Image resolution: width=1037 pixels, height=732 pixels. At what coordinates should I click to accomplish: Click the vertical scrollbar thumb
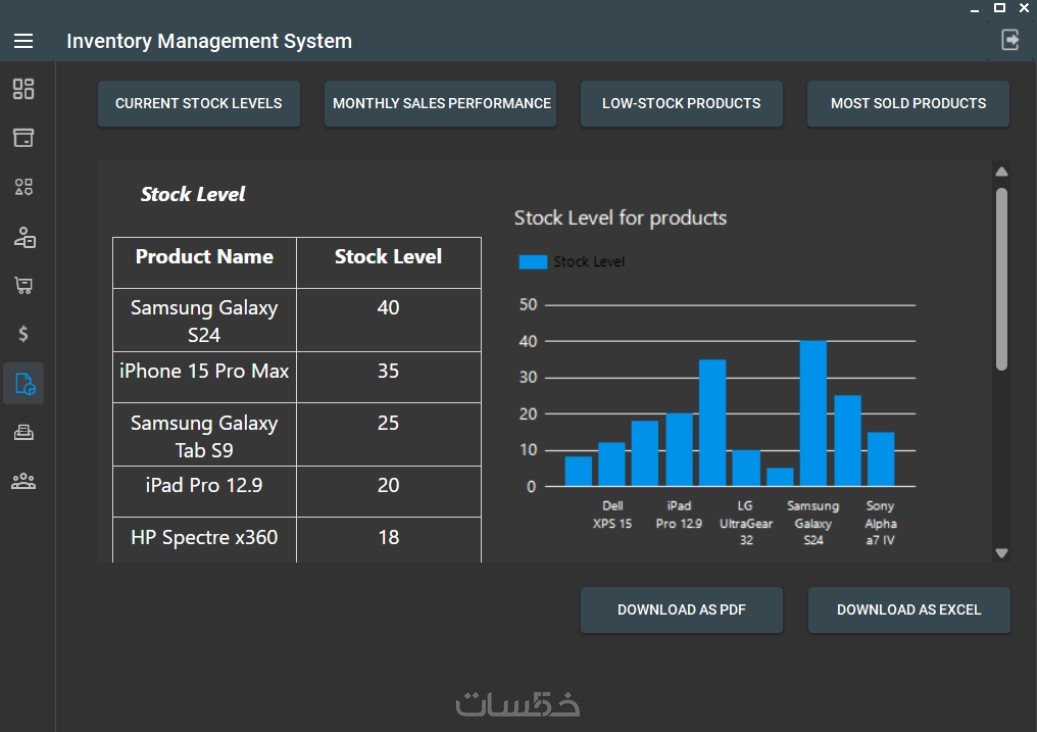(x=1001, y=279)
